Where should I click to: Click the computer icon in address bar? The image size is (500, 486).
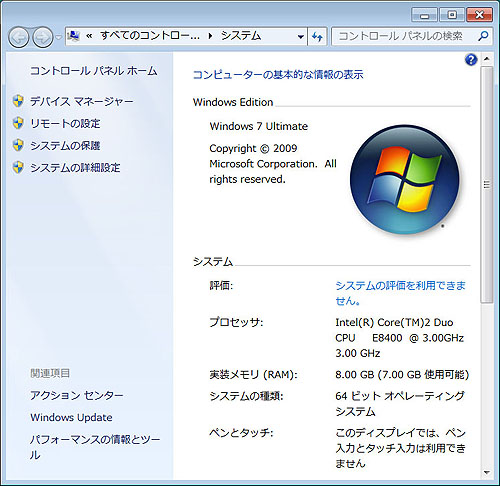(74, 36)
